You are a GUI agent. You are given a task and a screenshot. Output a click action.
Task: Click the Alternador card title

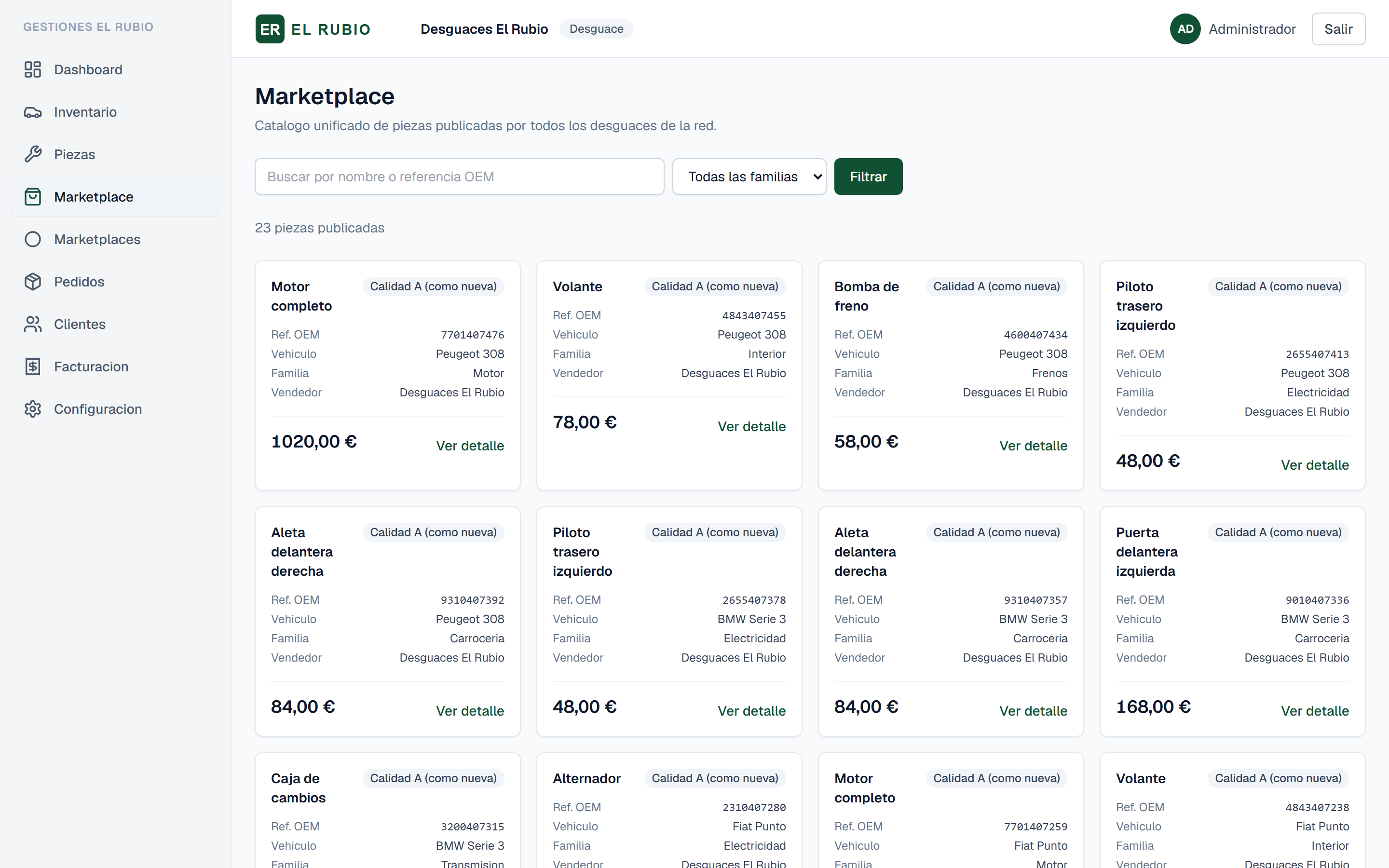[586, 778]
